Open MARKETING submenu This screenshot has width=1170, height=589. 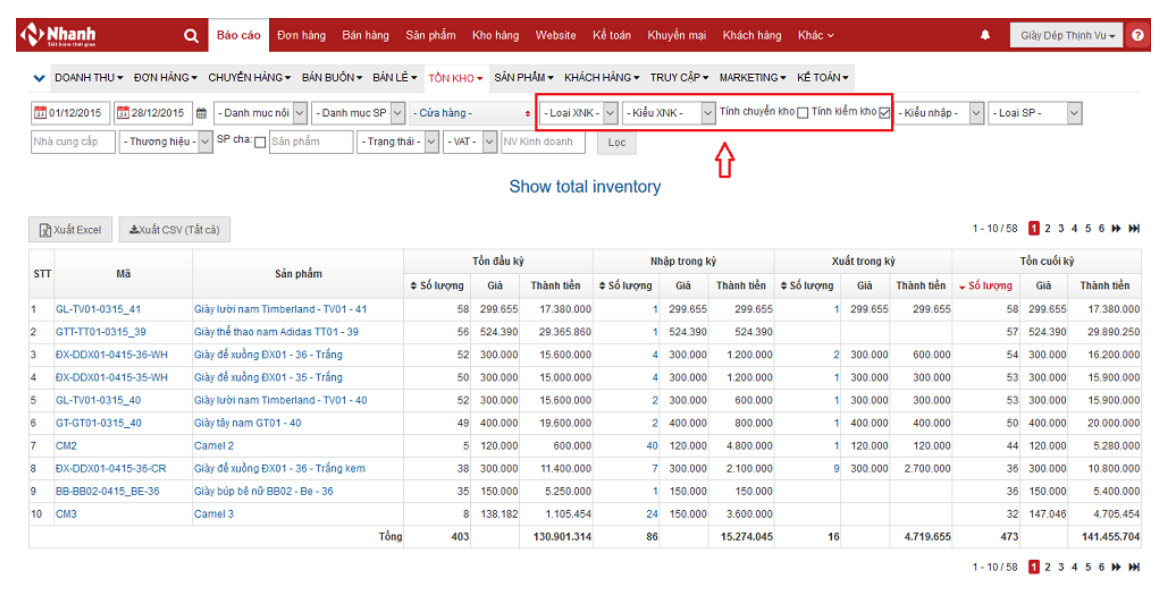pos(752,78)
